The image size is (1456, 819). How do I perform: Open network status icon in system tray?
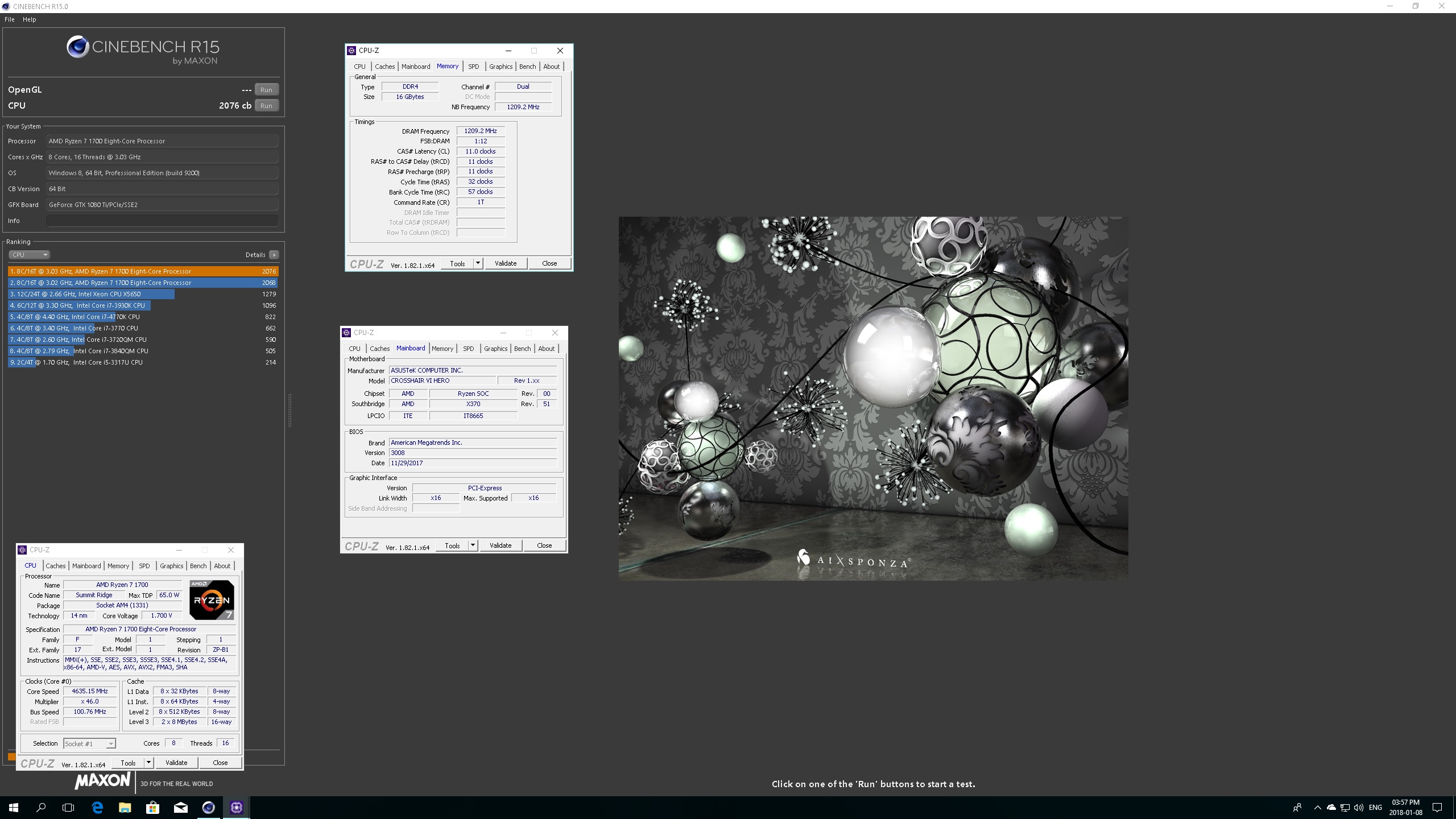click(x=1345, y=808)
